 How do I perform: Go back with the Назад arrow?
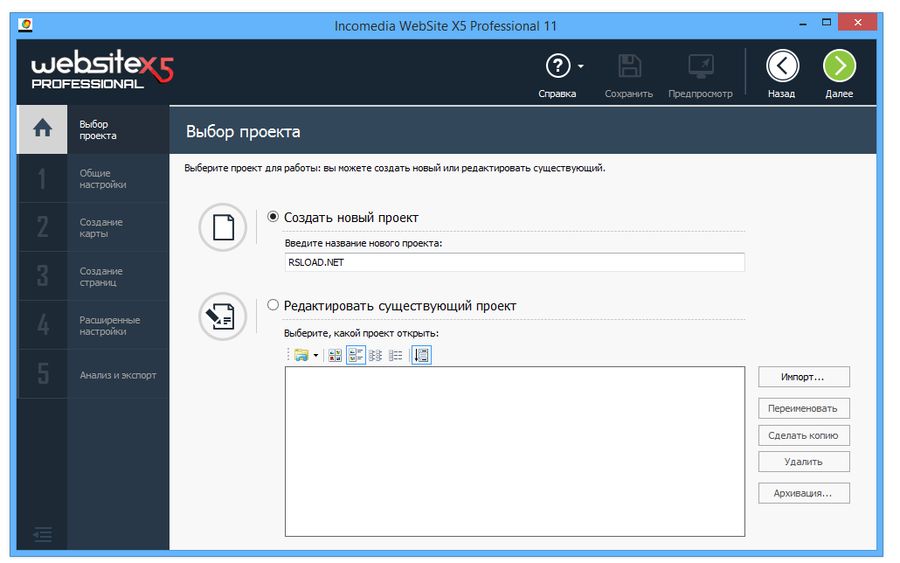782,66
